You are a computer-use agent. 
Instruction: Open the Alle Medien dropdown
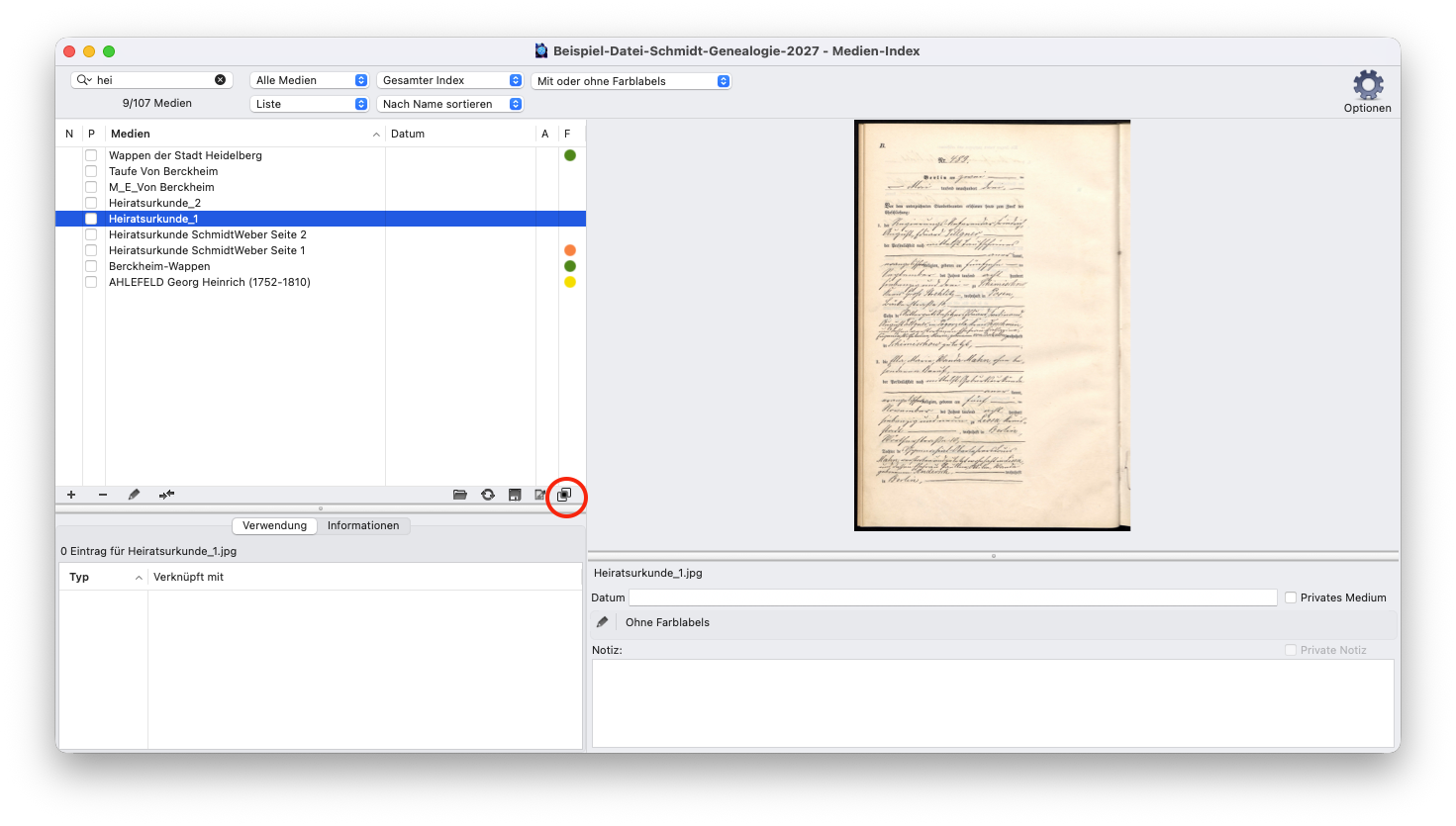[x=310, y=80]
